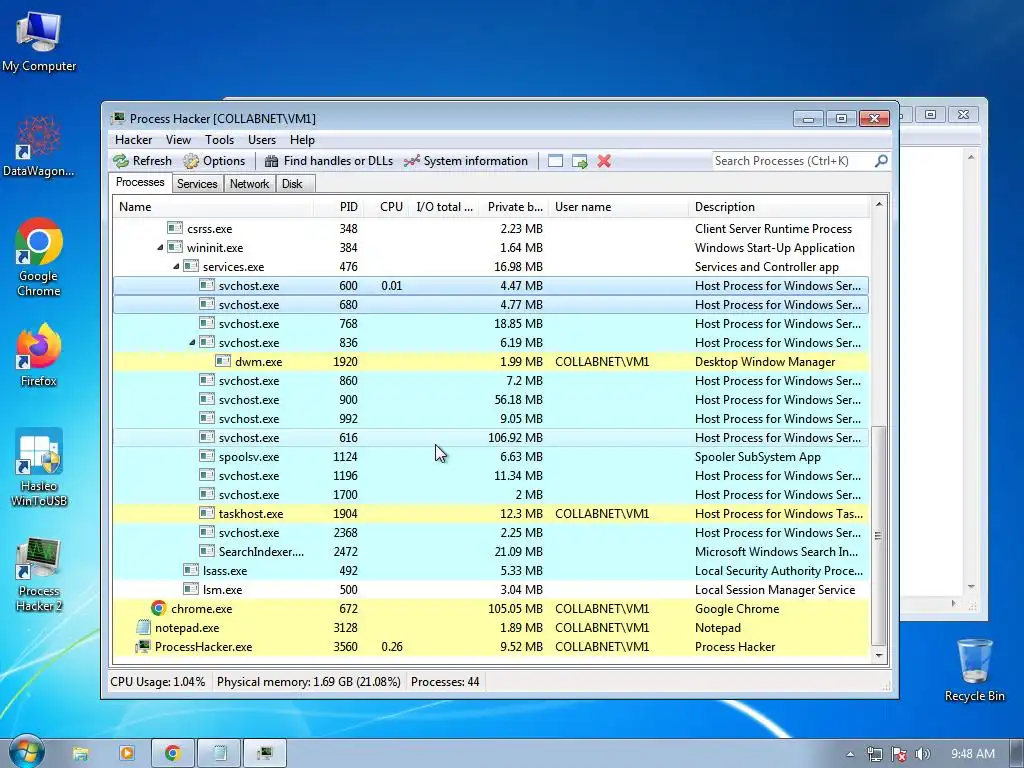Switch to the Disk tab
This screenshot has width=1024, height=768.
293,184
